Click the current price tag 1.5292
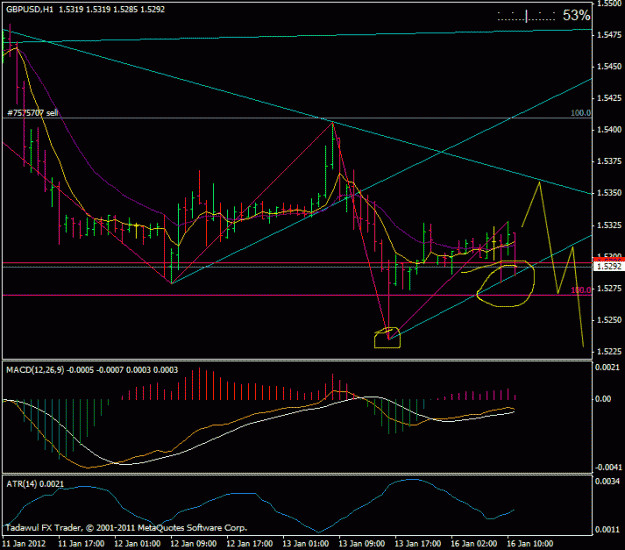This screenshot has width=625, height=550. pos(609,266)
